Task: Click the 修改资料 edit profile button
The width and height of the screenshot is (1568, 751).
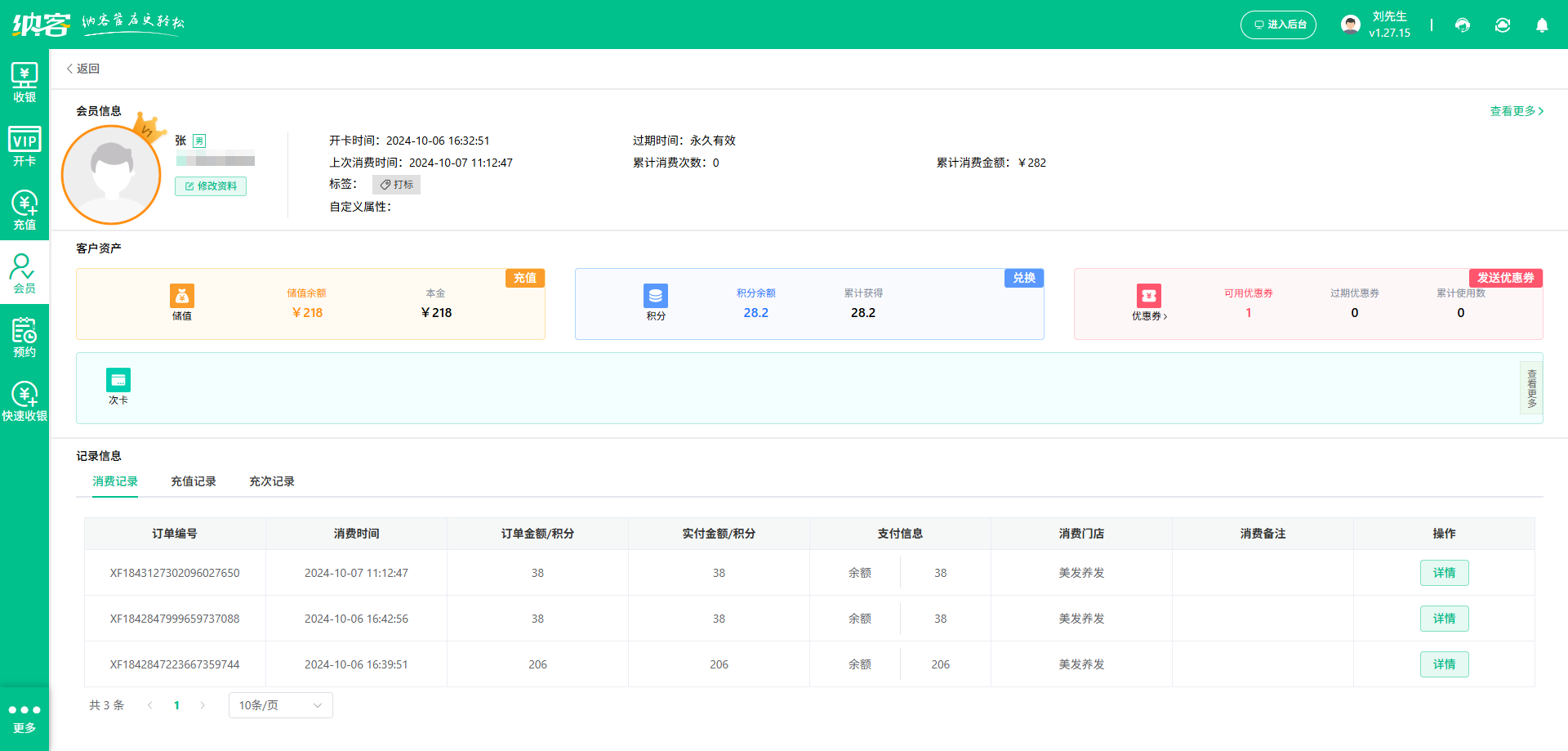Action: pos(211,186)
